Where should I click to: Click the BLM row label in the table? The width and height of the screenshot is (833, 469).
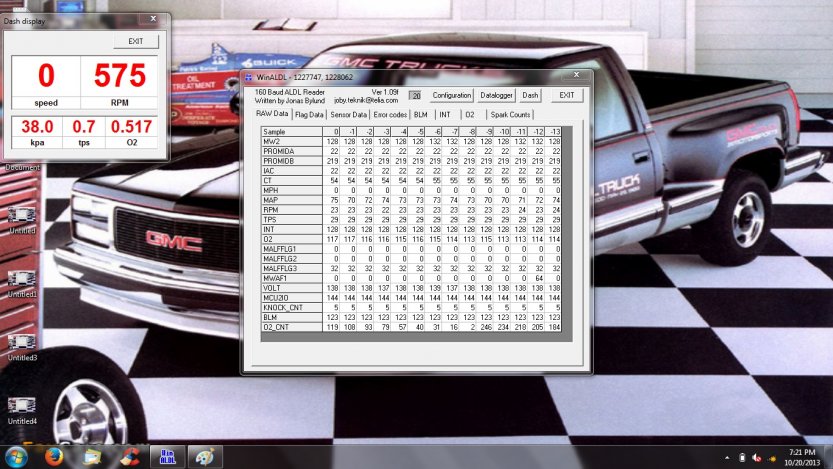pyautogui.click(x=292, y=317)
